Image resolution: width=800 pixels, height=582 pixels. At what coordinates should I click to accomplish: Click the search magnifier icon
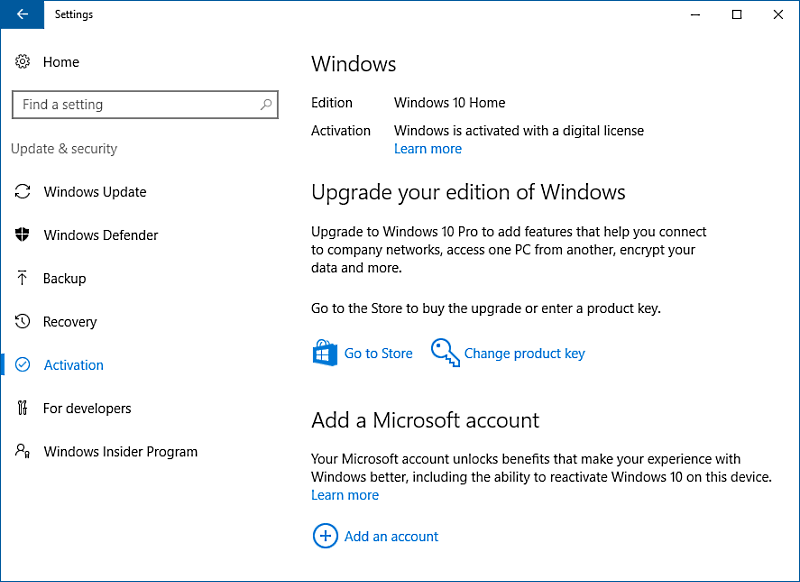(266, 104)
